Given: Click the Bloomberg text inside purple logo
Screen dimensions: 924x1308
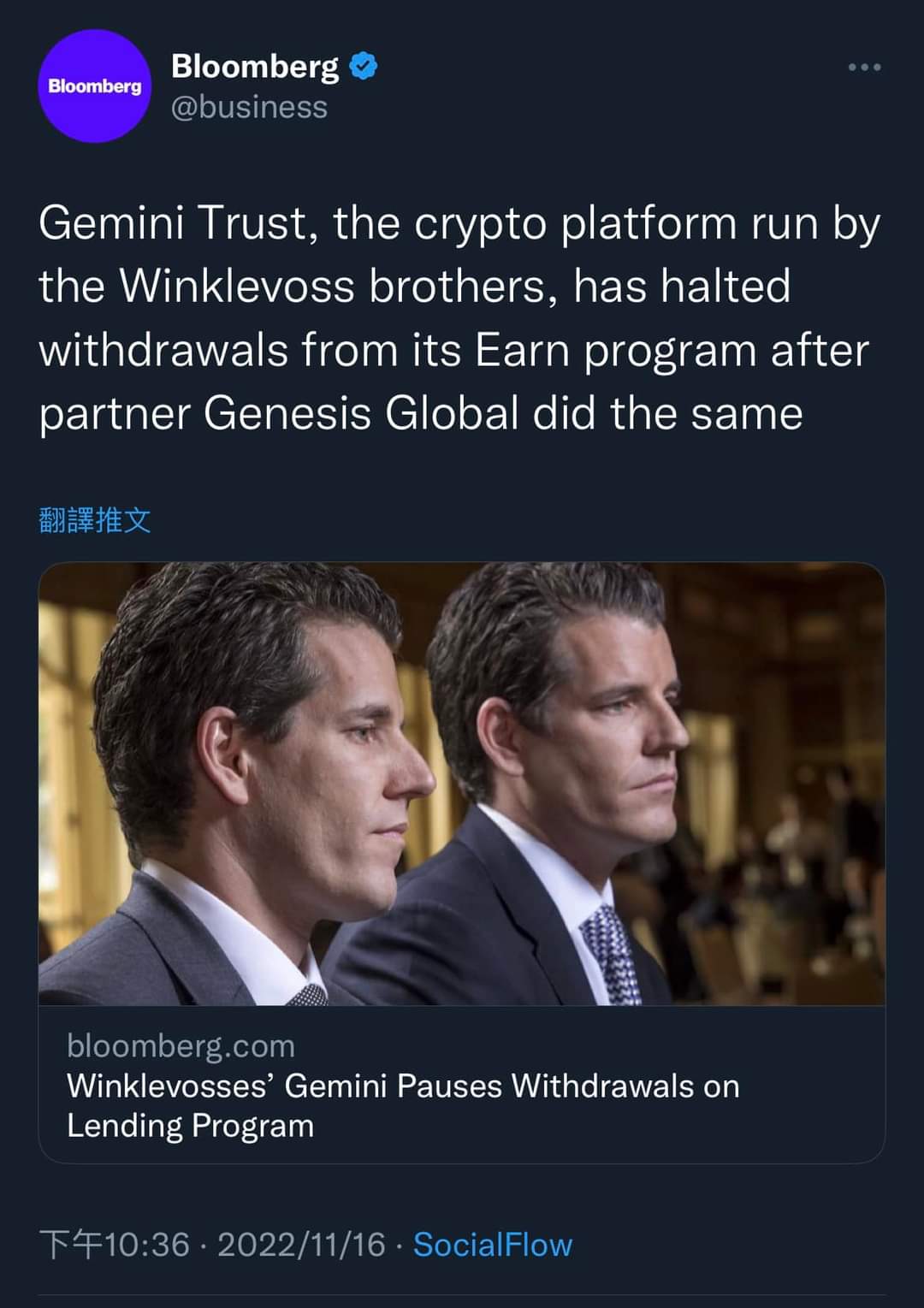Looking at the screenshot, I should [94, 86].
